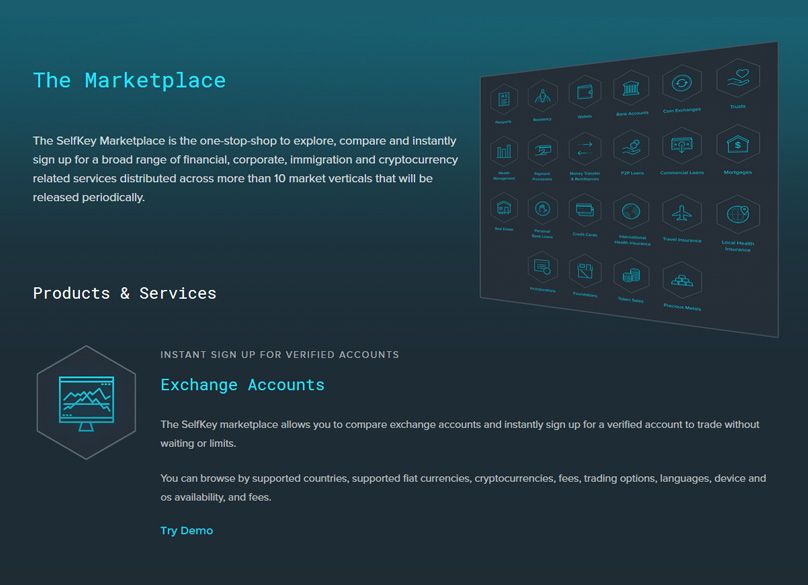Select the Token Sales coins icon
Screen dimensions: 808x585
click(x=631, y=275)
